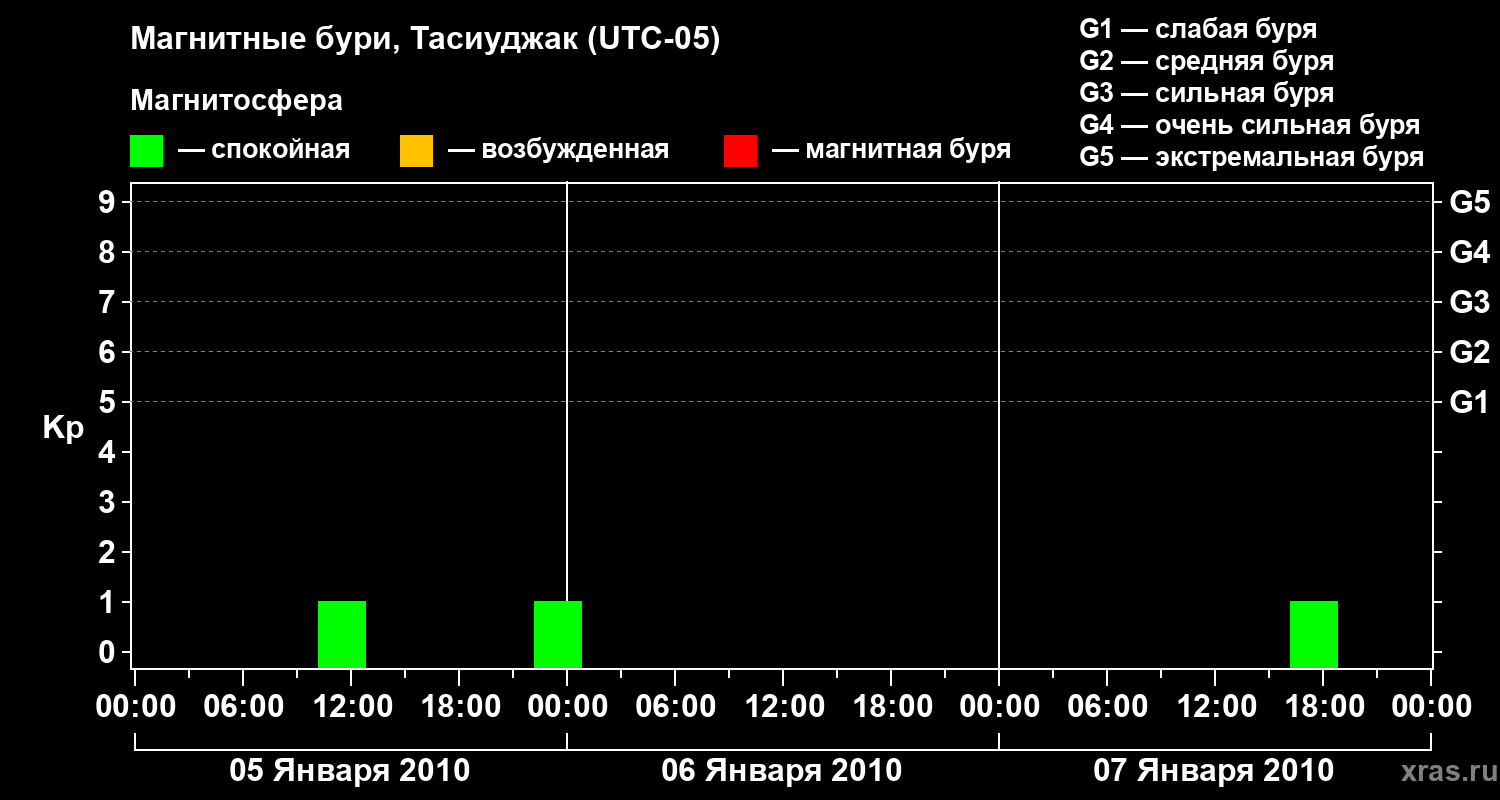The width and height of the screenshot is (1500, 800).
Task: Click the 'G2 — средняя буря' legend line
Action: pyautogui.click(x=1206, y=61)
